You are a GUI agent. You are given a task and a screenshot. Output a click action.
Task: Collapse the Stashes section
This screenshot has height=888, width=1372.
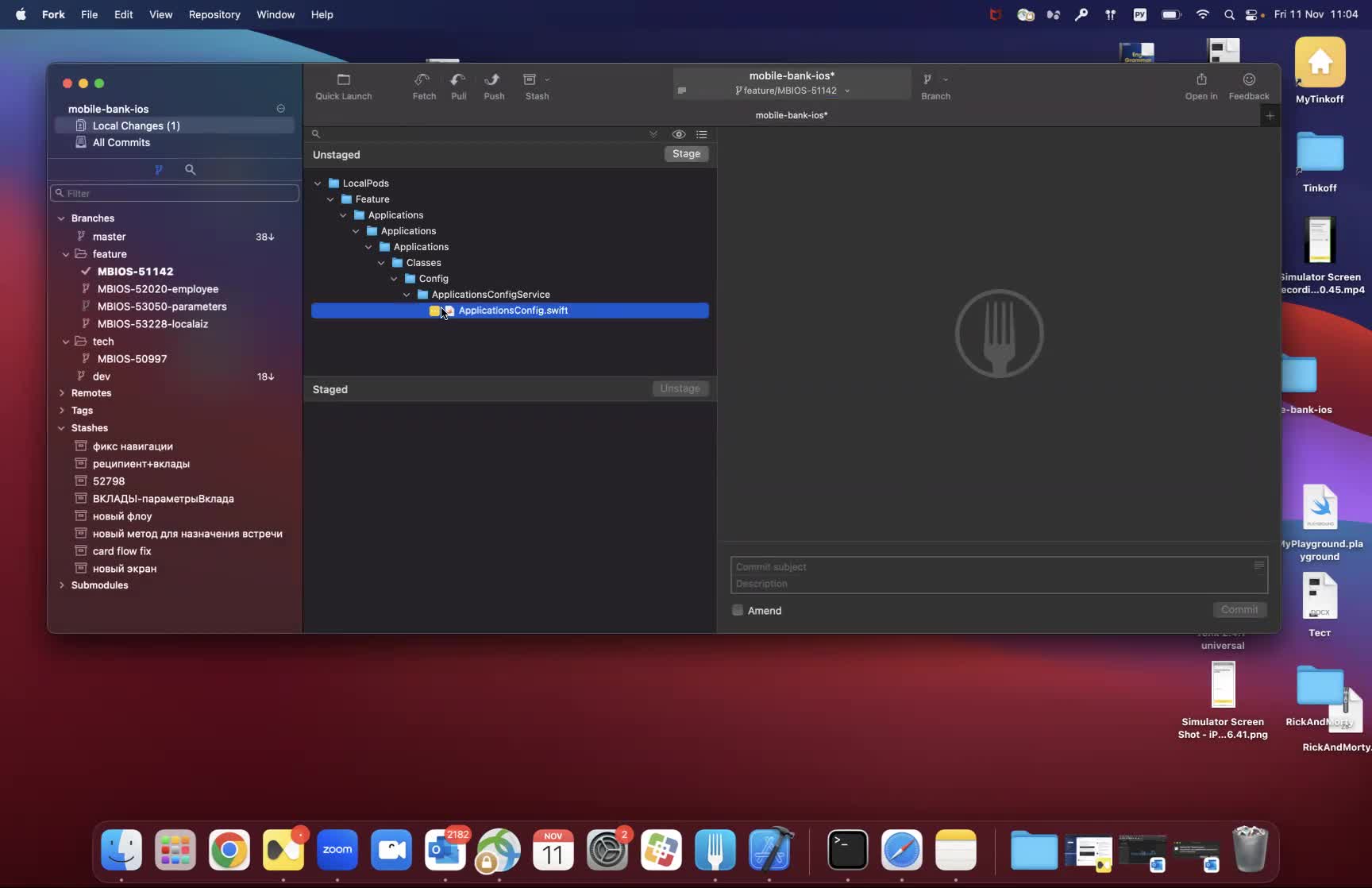61,428
